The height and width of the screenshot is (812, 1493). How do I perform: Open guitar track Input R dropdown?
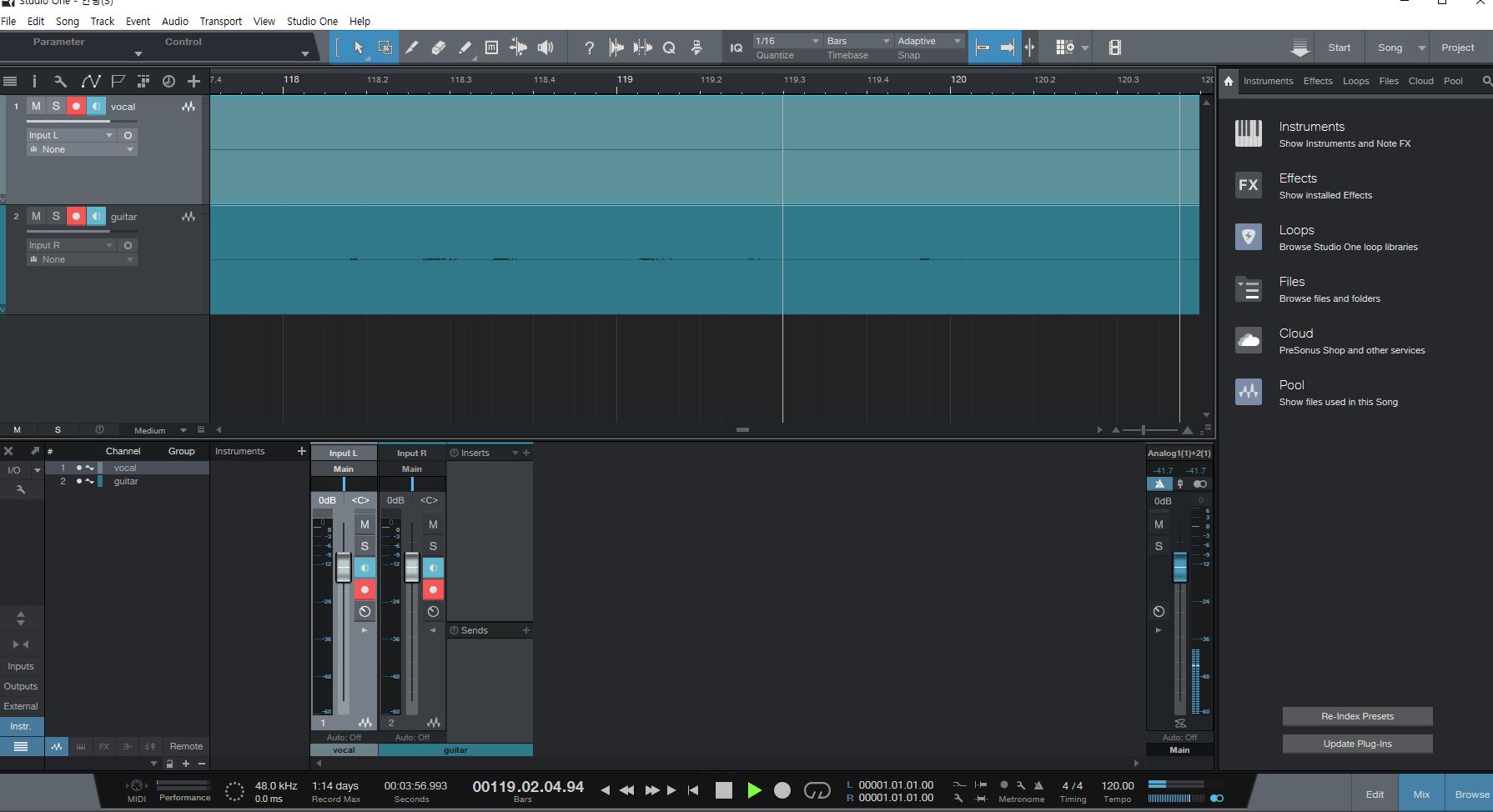[x=71, y=245]
